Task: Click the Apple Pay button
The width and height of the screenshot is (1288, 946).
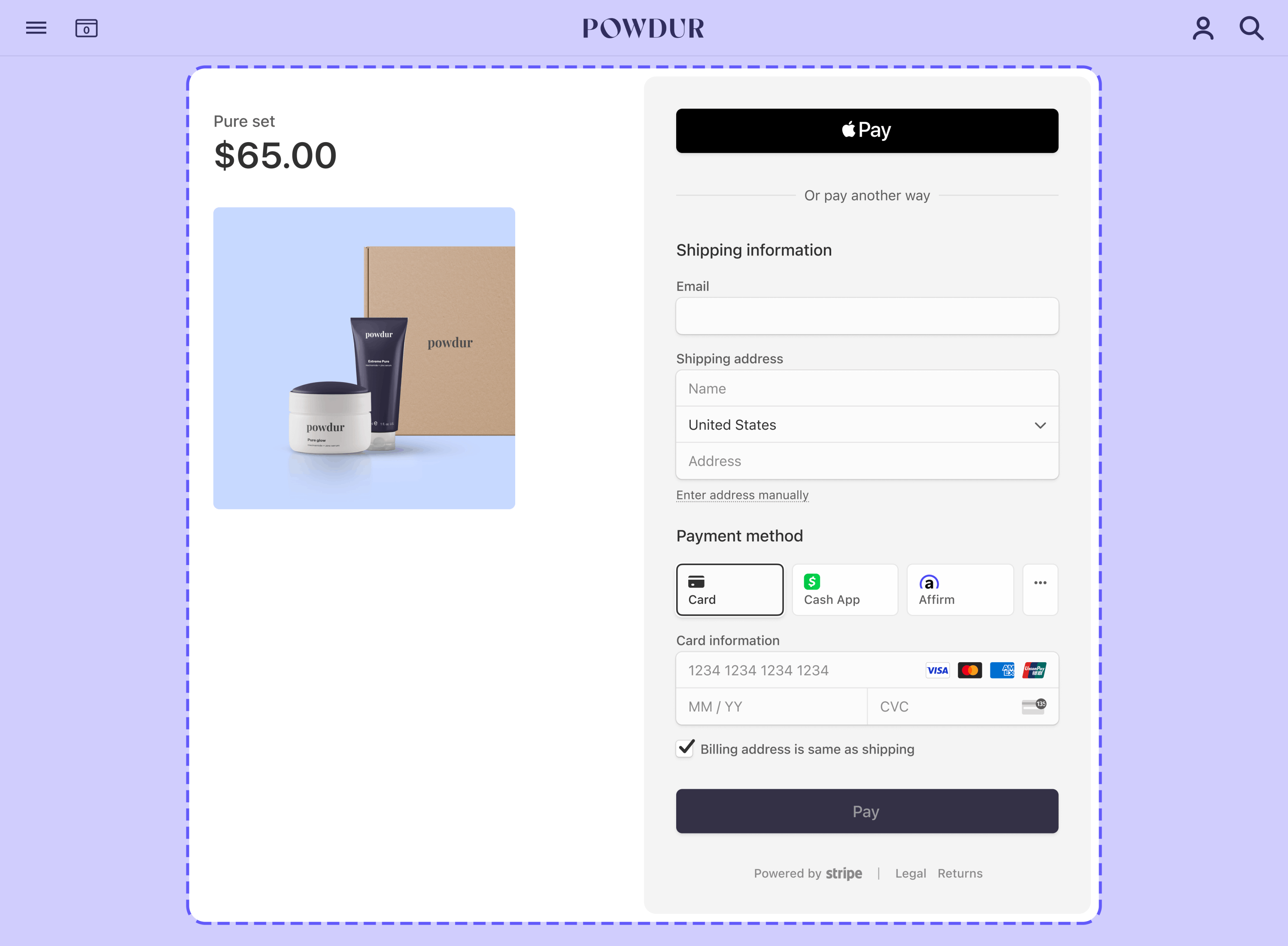Action: click(866, 130)
